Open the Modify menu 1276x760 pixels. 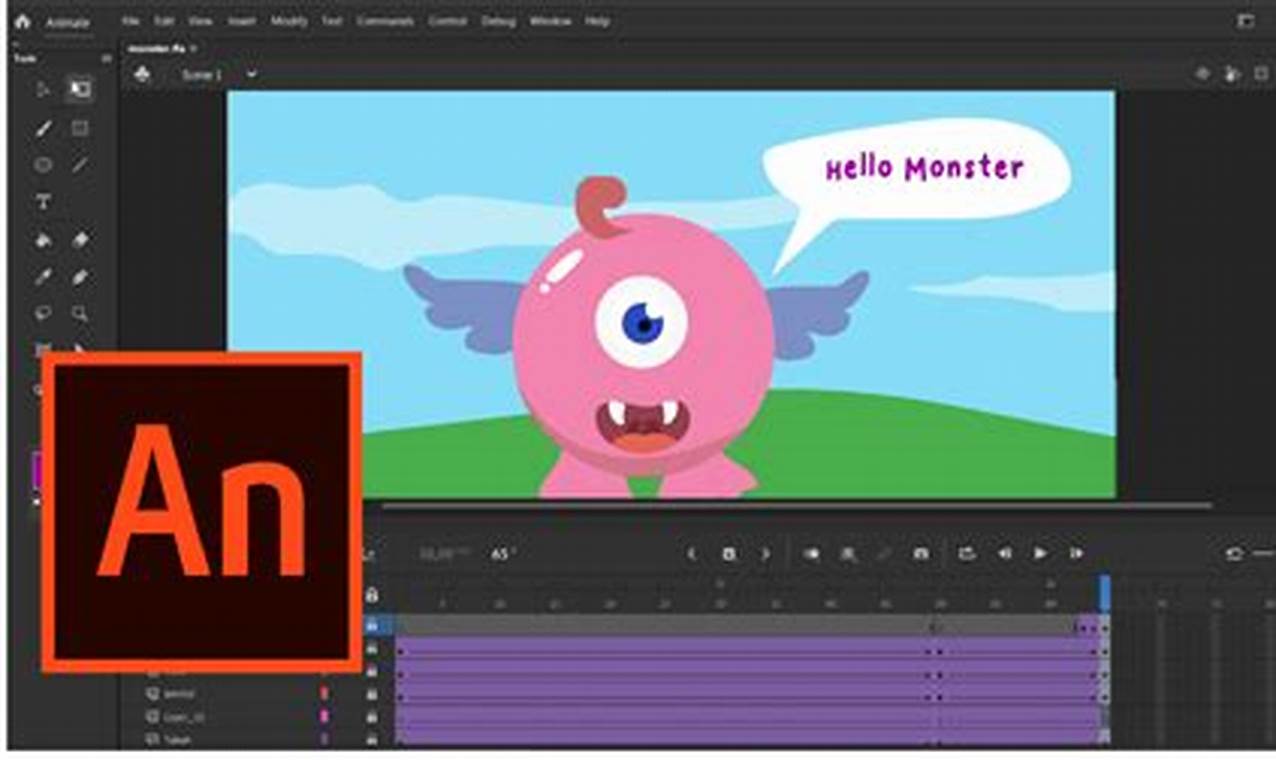click(289, 21)
